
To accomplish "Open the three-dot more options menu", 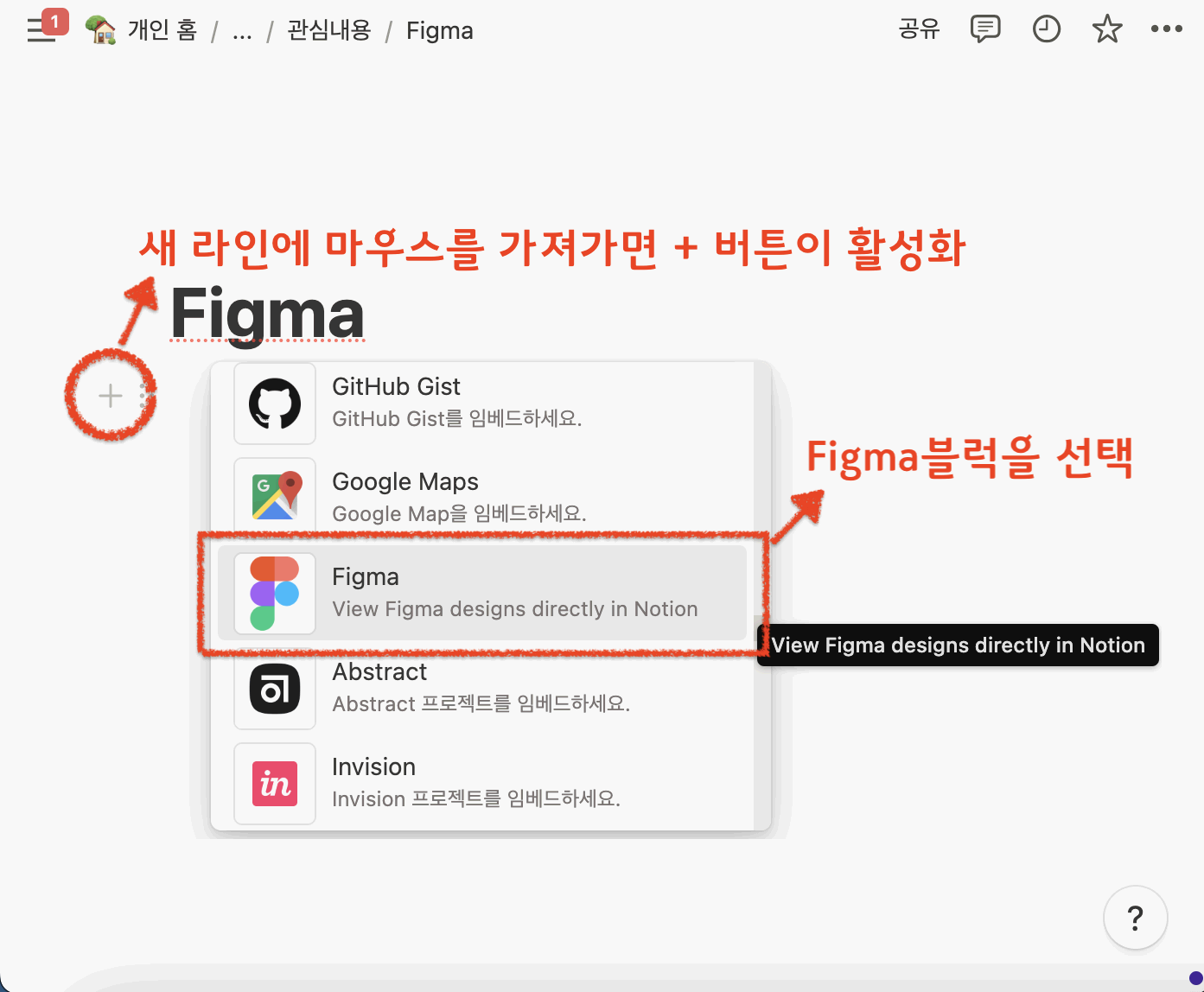I will tap(1167, 29).
